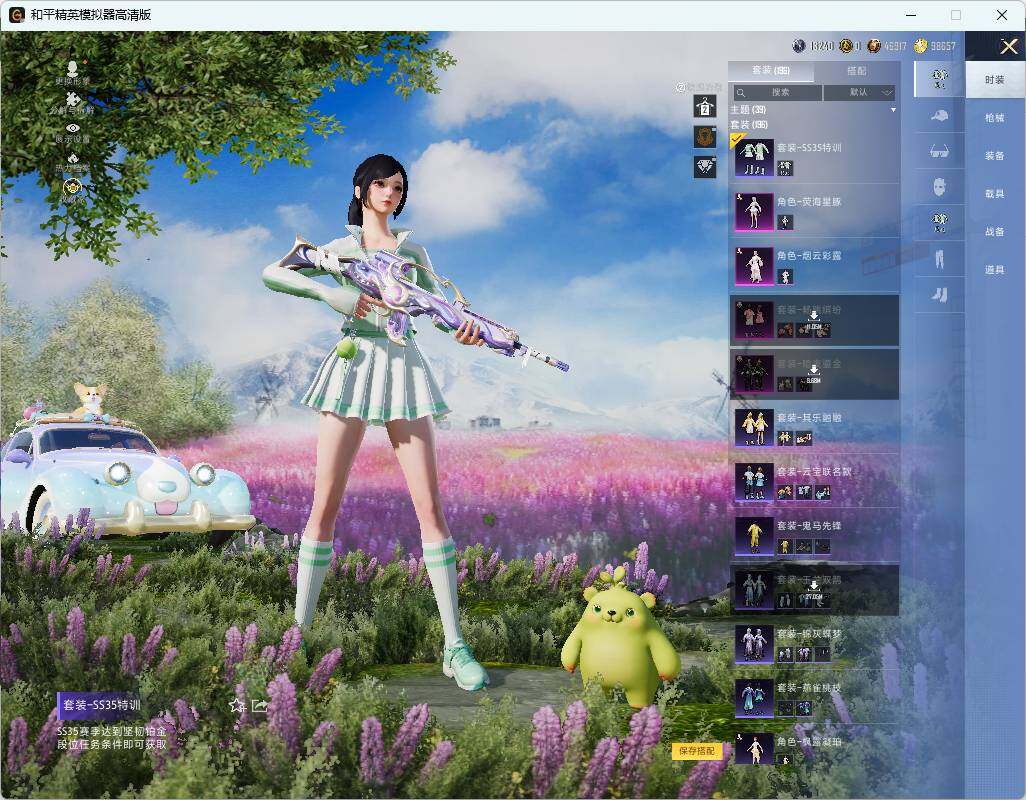1026x800 pixels.
Task: Select the 搭配 matching tab in list panel
Action: pos(857,71)
